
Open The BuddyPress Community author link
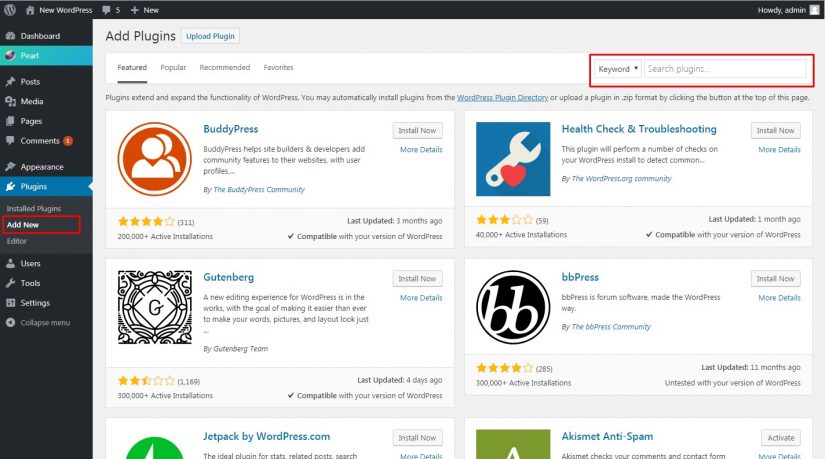(x=259, y=189)
